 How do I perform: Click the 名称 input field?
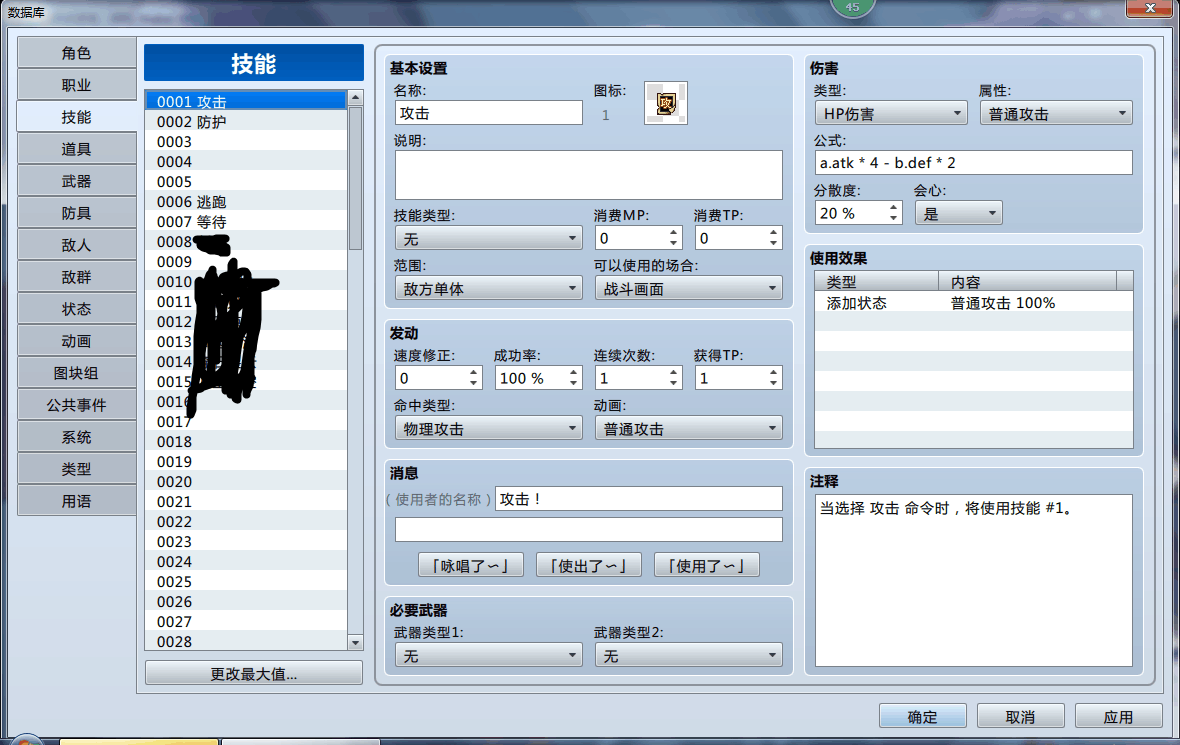click(488, 113)
